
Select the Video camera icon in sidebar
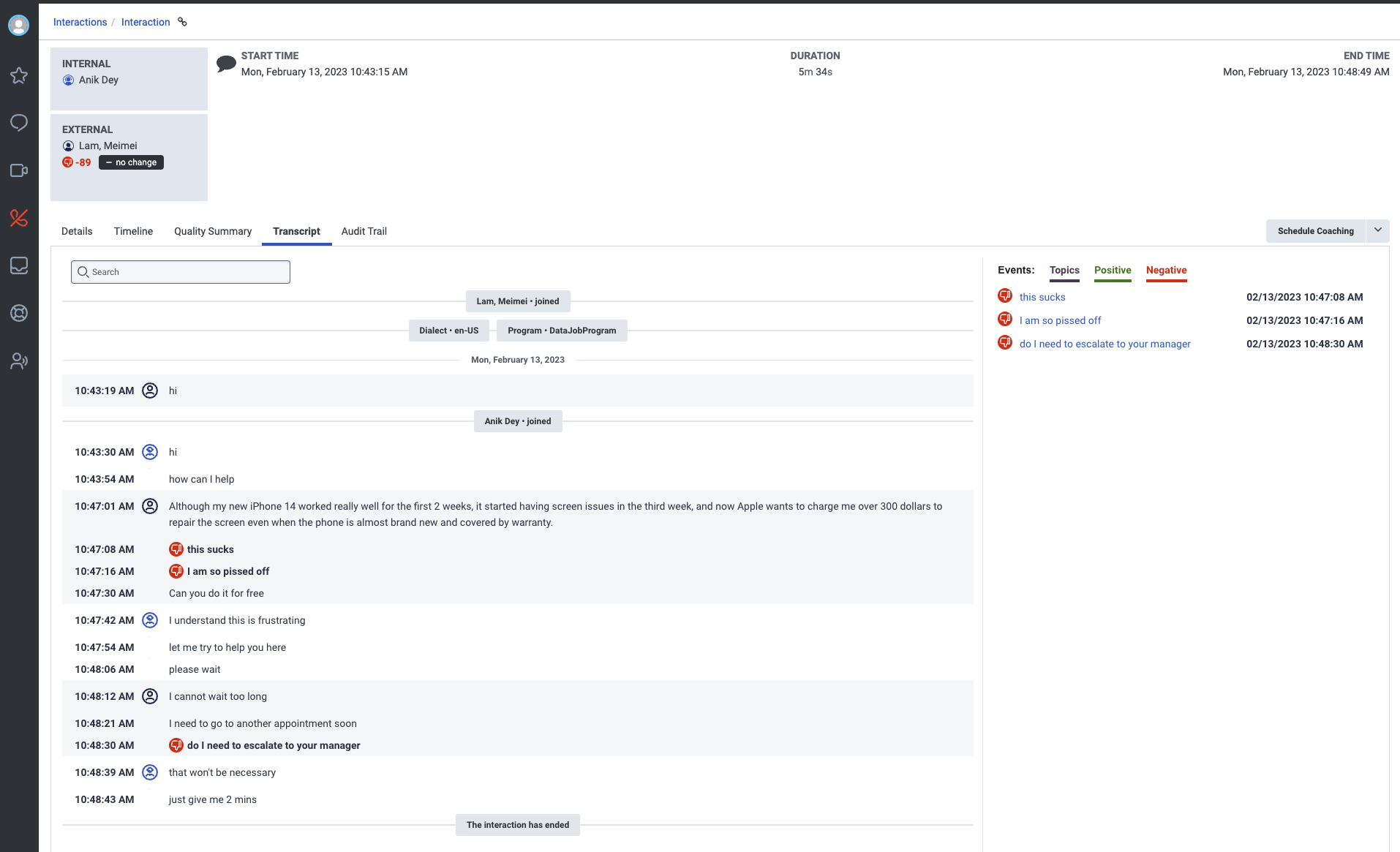pyautogui.click(x=18, y=170)
